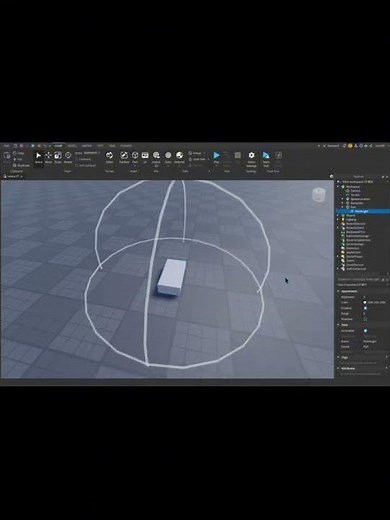Toggle the Shadows property checkbox
The width and height of the screenshot is (390, 520).
point(365,319)
